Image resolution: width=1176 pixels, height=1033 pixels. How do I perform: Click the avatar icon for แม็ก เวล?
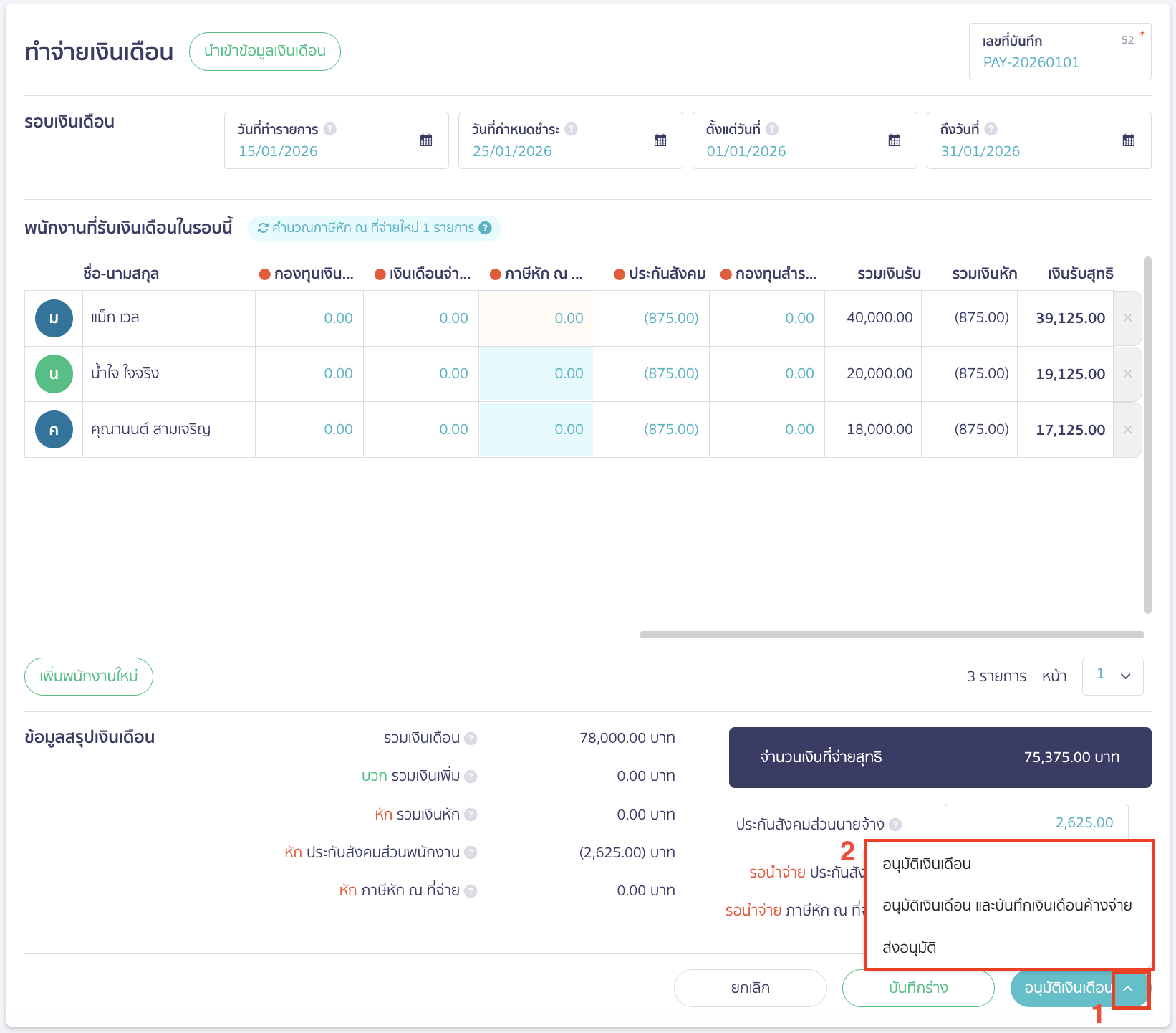54,318
